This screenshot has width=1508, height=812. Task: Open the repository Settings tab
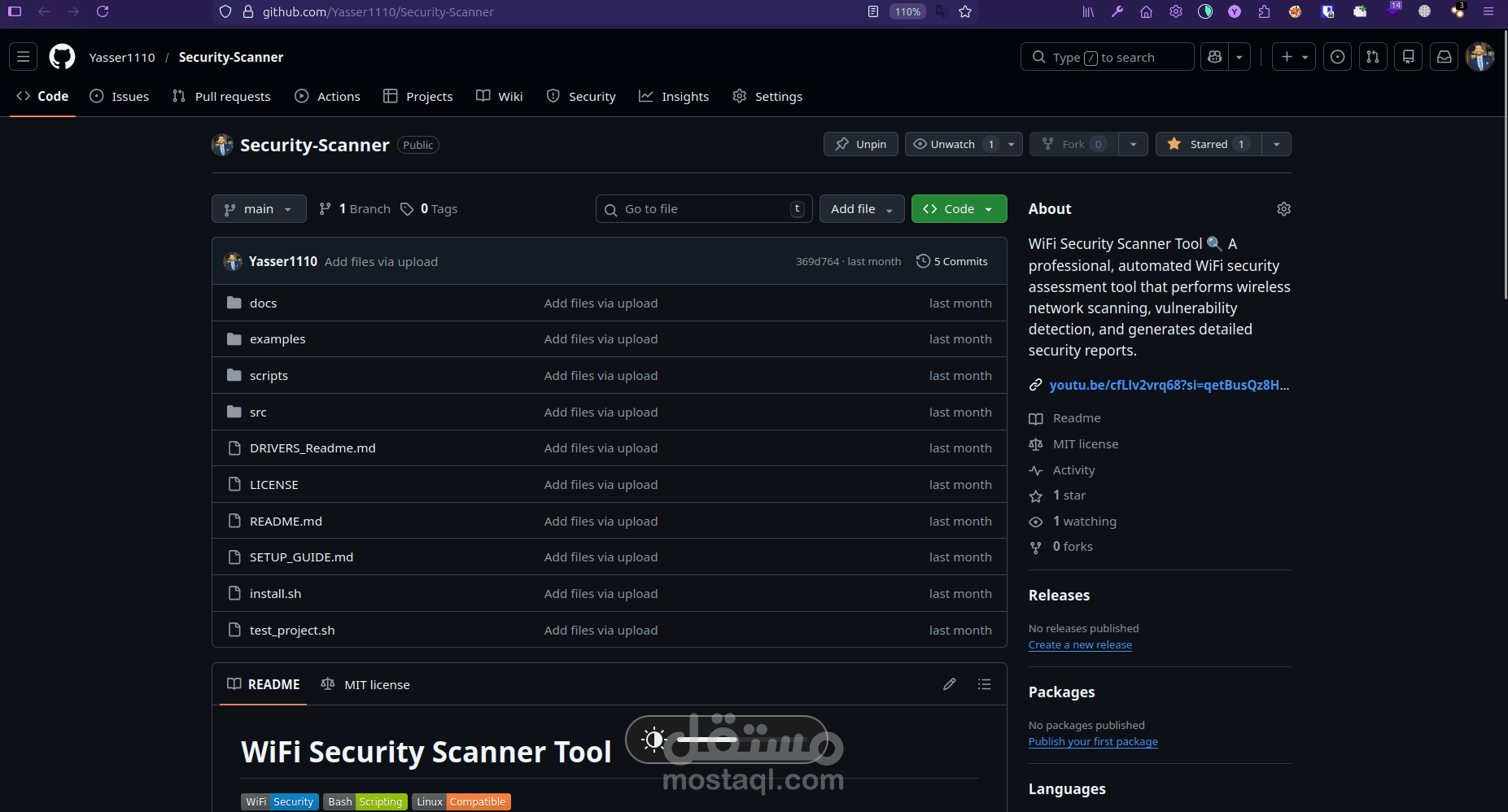coord(767,96)
